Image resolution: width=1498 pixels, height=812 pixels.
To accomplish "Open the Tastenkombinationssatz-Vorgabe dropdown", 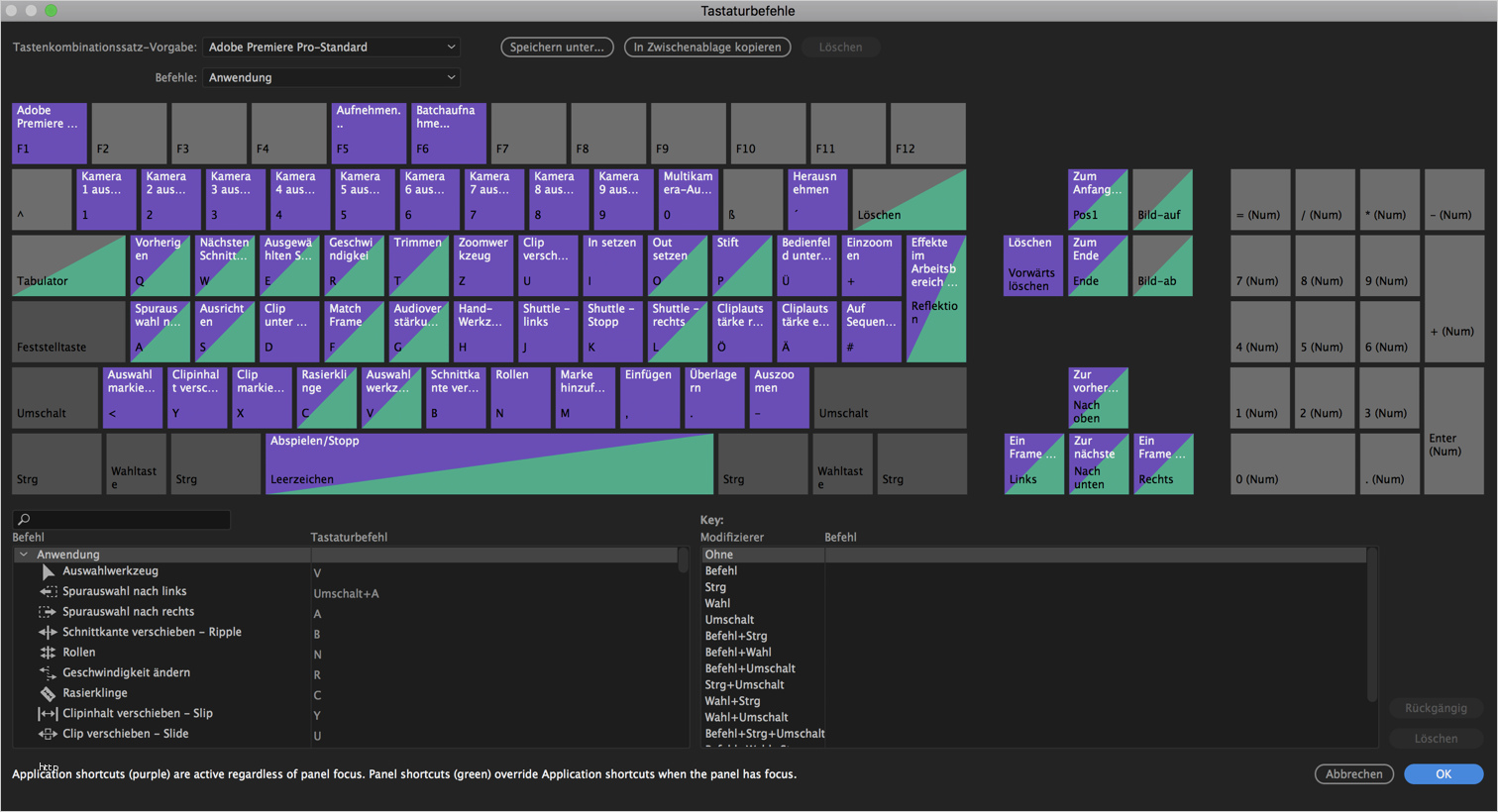I will tap(332, 47).
